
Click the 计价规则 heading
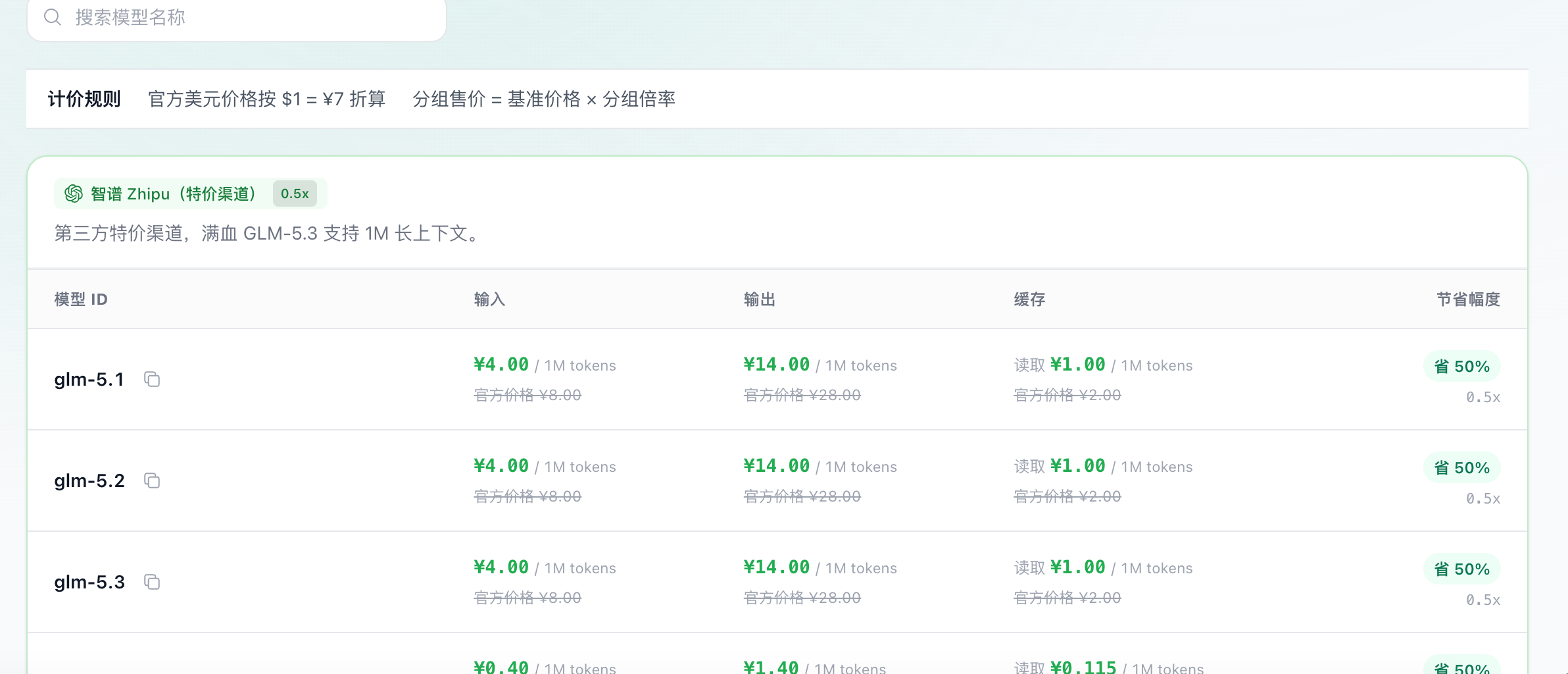pos(84,99)
